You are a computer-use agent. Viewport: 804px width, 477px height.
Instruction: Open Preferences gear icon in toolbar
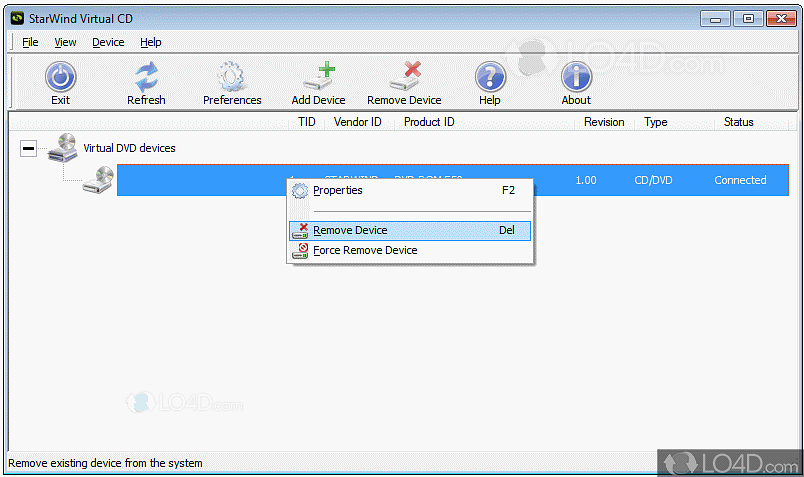click(x=231, y=76)
